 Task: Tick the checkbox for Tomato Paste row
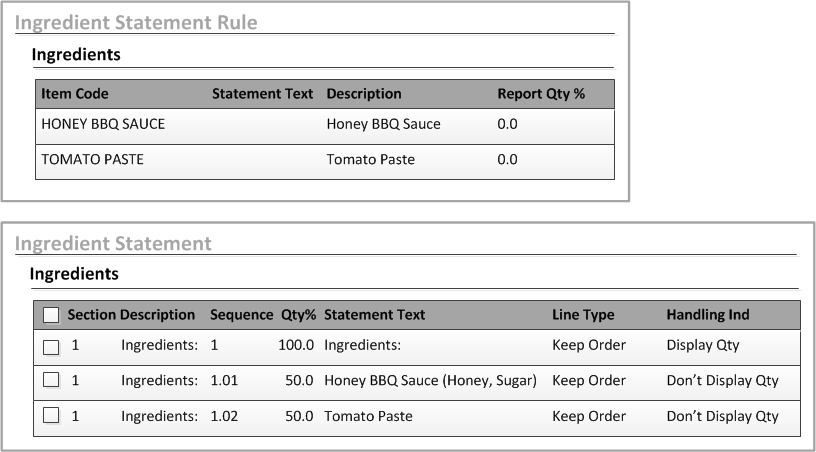click(51, 415)
